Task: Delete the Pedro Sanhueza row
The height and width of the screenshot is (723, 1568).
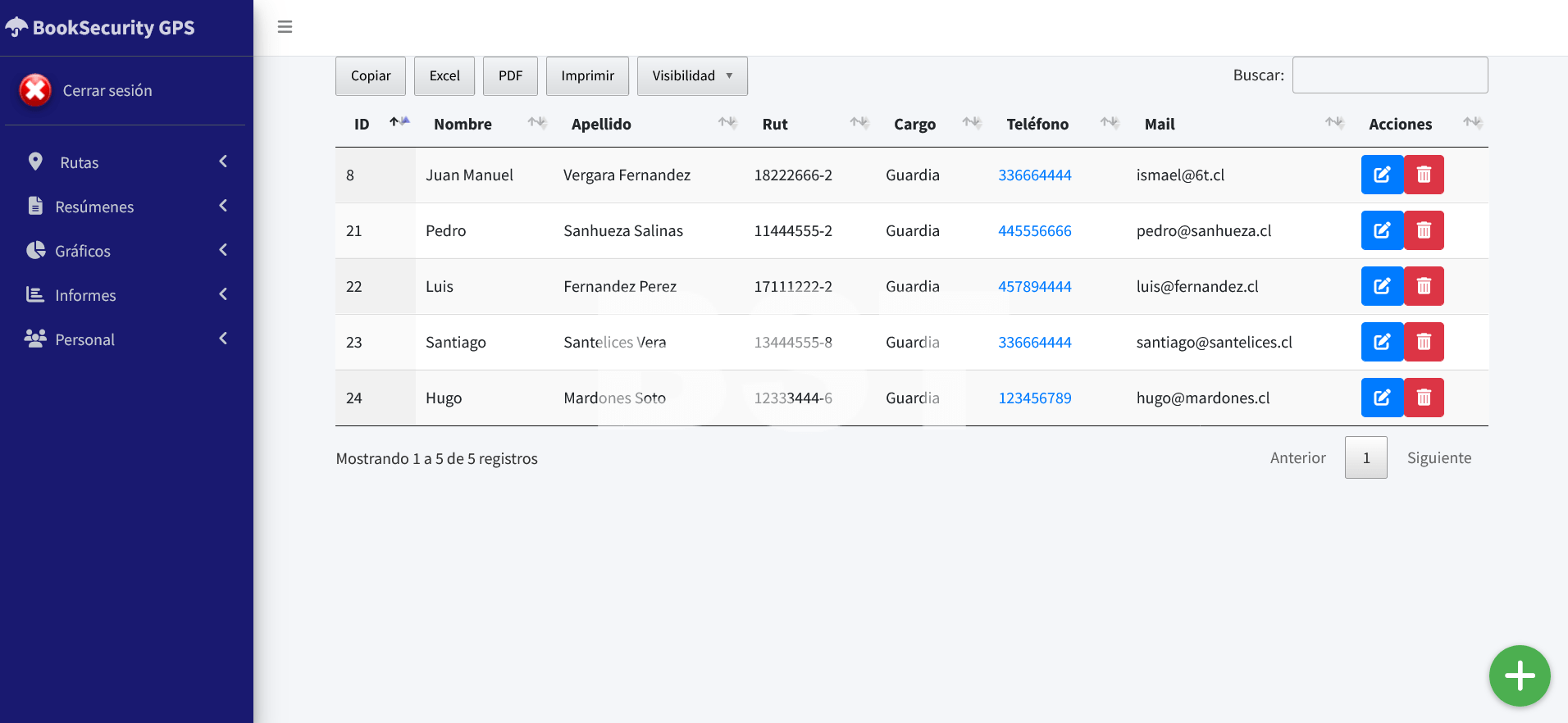Action: [x=1424, y=230]
